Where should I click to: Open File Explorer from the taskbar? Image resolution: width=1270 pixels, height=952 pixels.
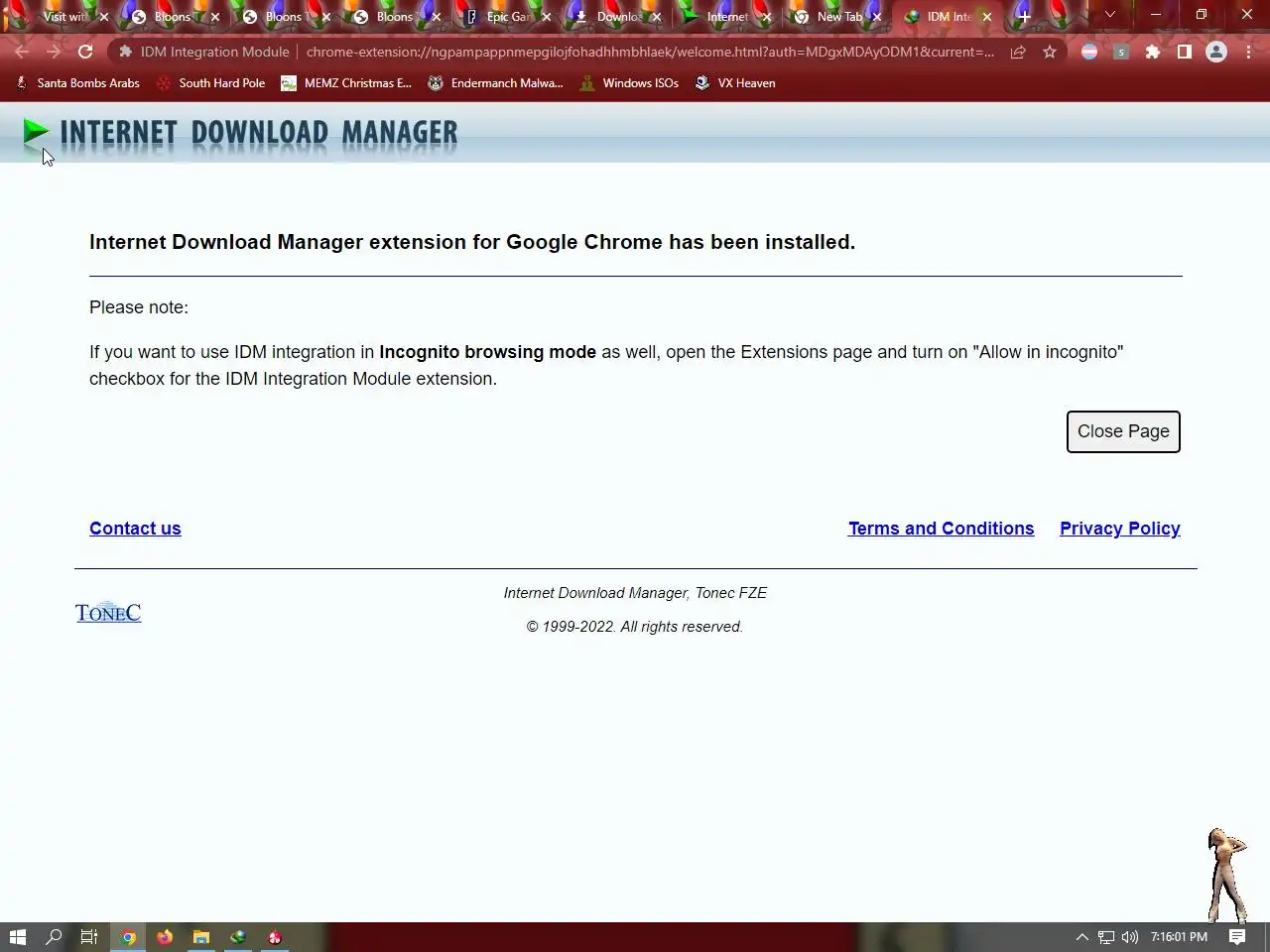pyautogui.click(x=201, y=937)
